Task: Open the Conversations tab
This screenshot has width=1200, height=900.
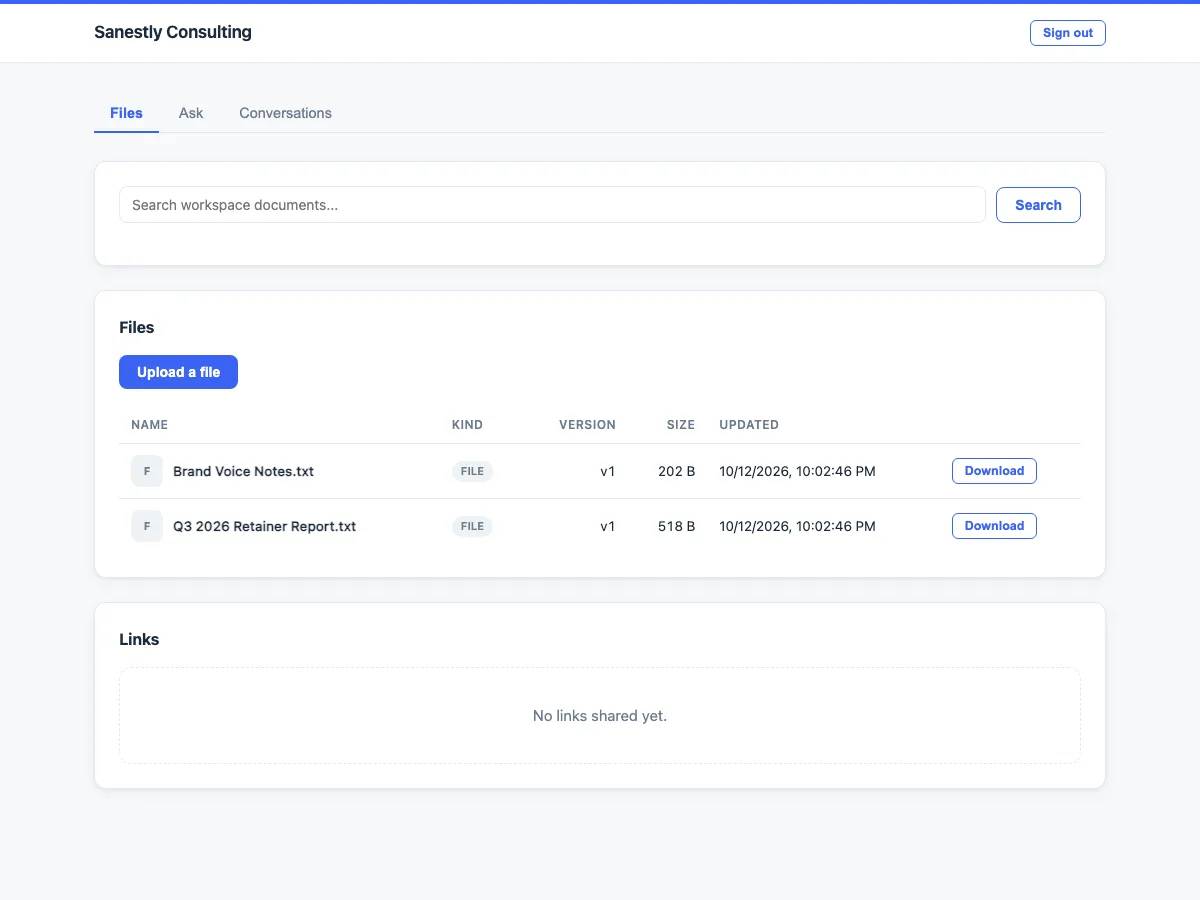Action: (285, 113)
